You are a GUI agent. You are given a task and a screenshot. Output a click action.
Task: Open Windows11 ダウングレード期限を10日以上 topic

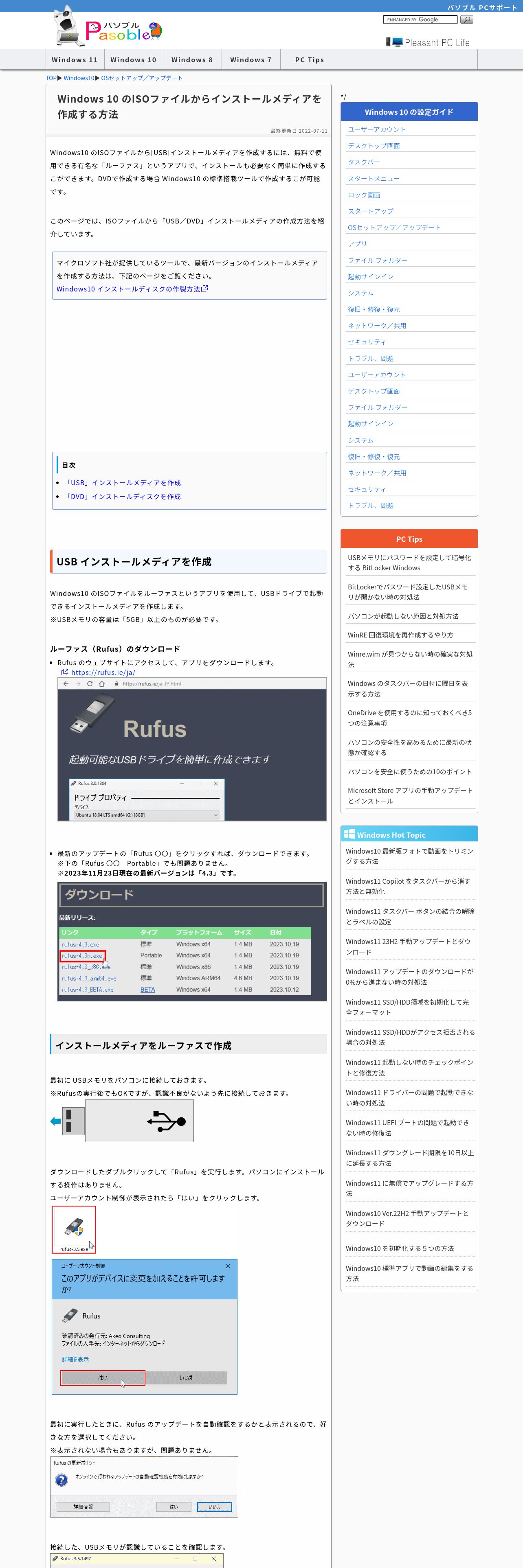tap(410, 1158)
